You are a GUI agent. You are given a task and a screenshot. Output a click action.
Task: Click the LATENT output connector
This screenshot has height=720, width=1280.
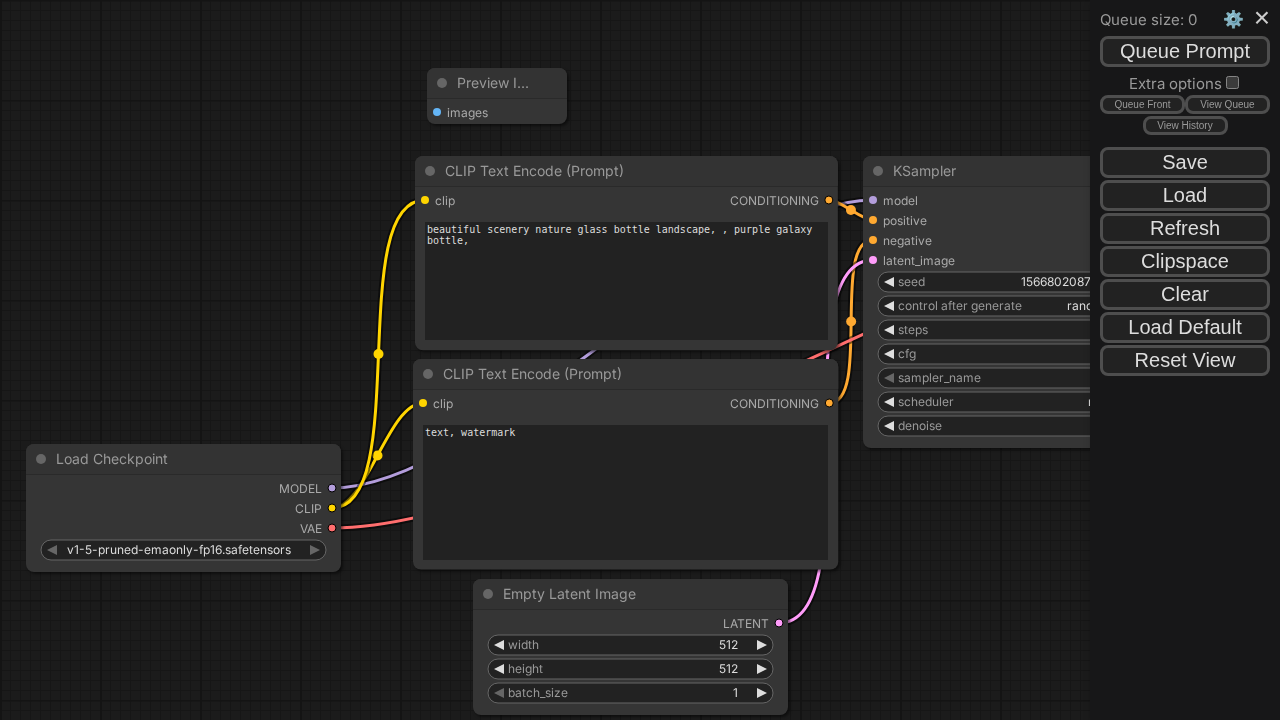point(779,623)
